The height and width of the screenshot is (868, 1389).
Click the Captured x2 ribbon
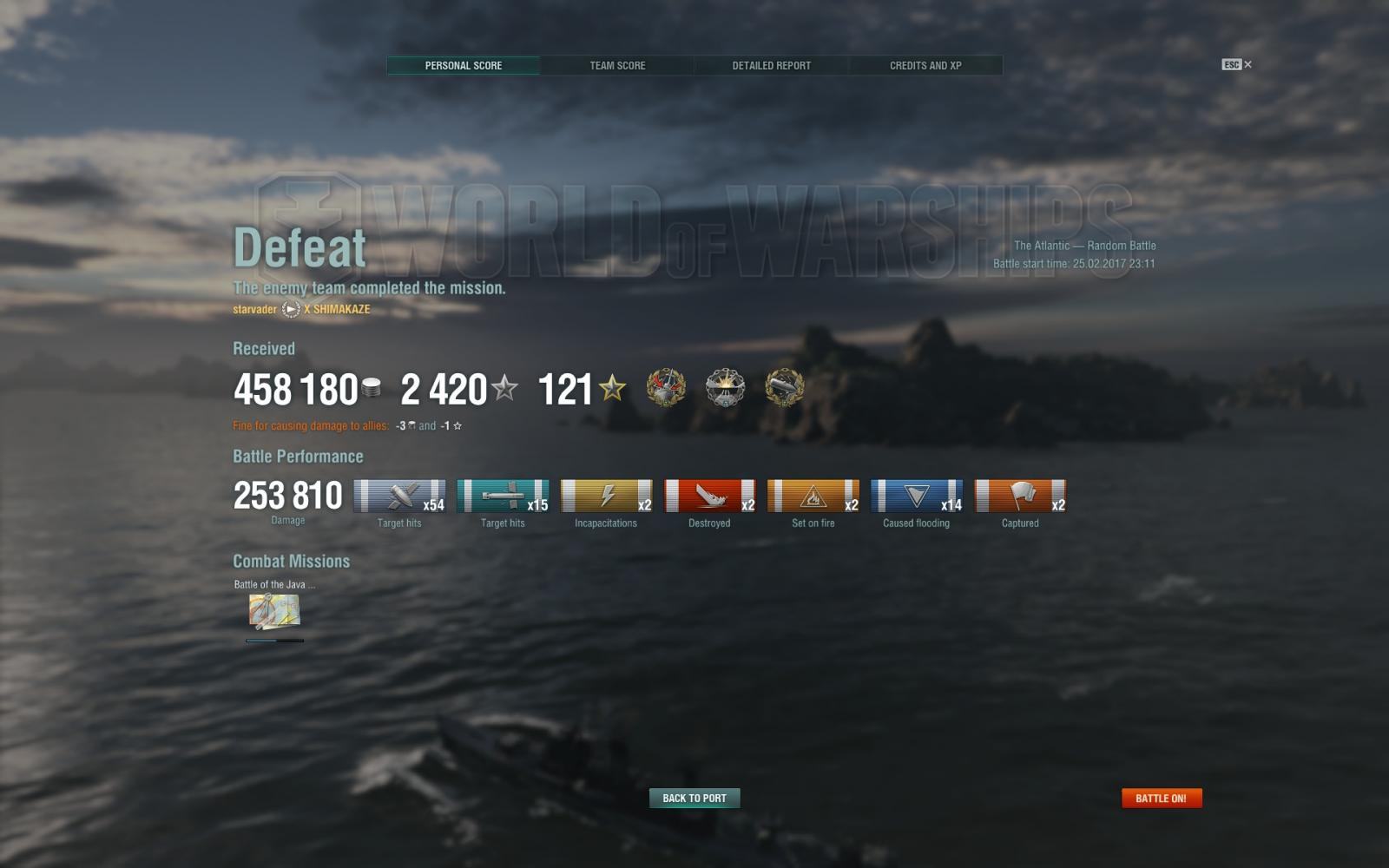pos(1020,496)
